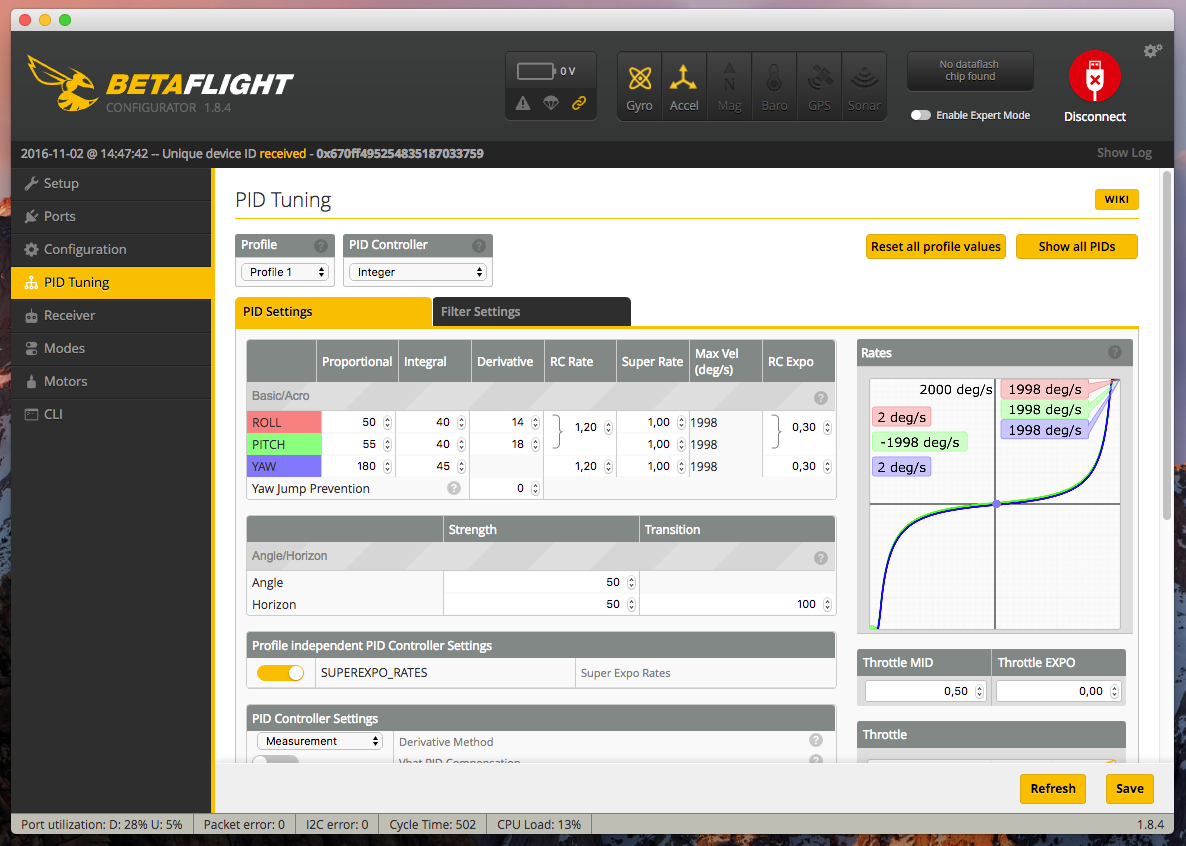Viewport: 1186px width, 846px height.
Task: Click the battery voltage indicator icon
Action: pos(536,71)
